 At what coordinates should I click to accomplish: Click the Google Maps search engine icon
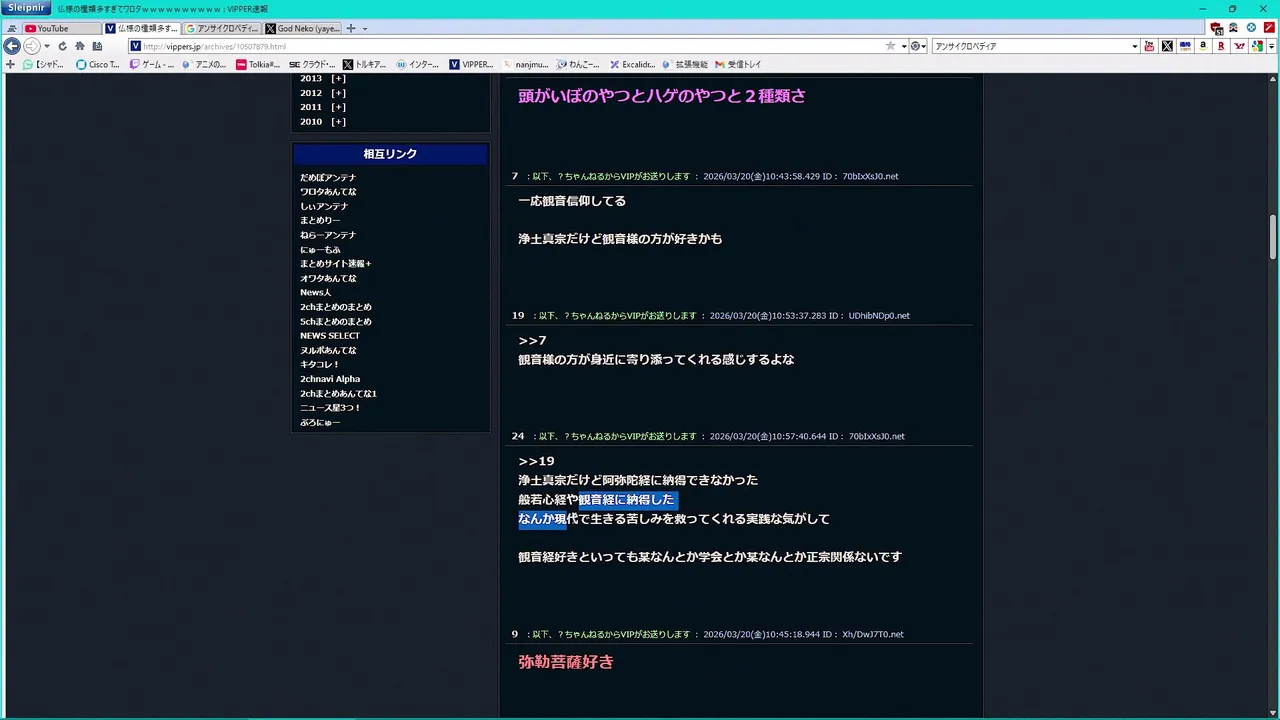point(1257,46)
